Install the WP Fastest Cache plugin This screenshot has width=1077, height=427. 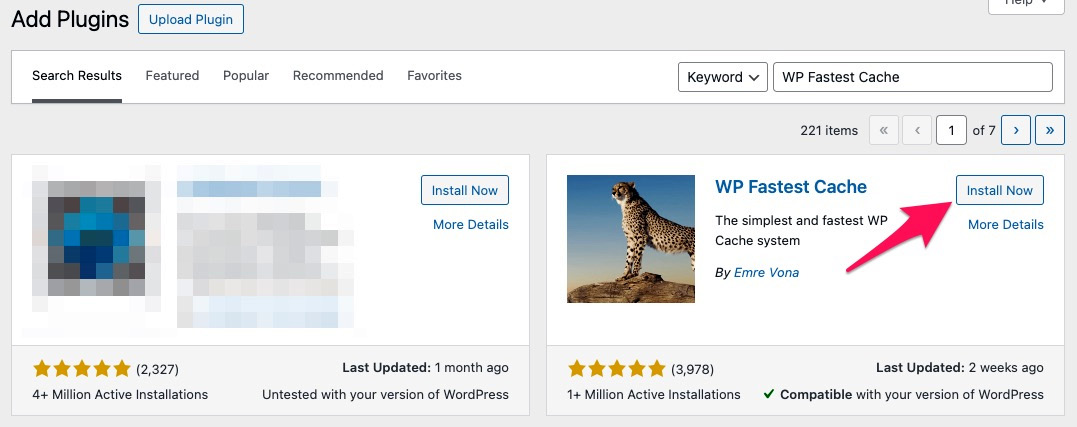coord(999,190)
